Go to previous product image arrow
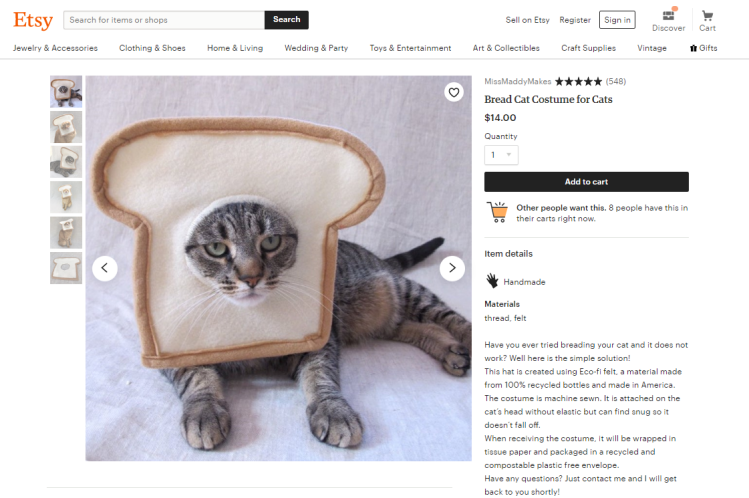Image resolution: width=749 pixels, height=498 pixels. (x=105, y=268)
